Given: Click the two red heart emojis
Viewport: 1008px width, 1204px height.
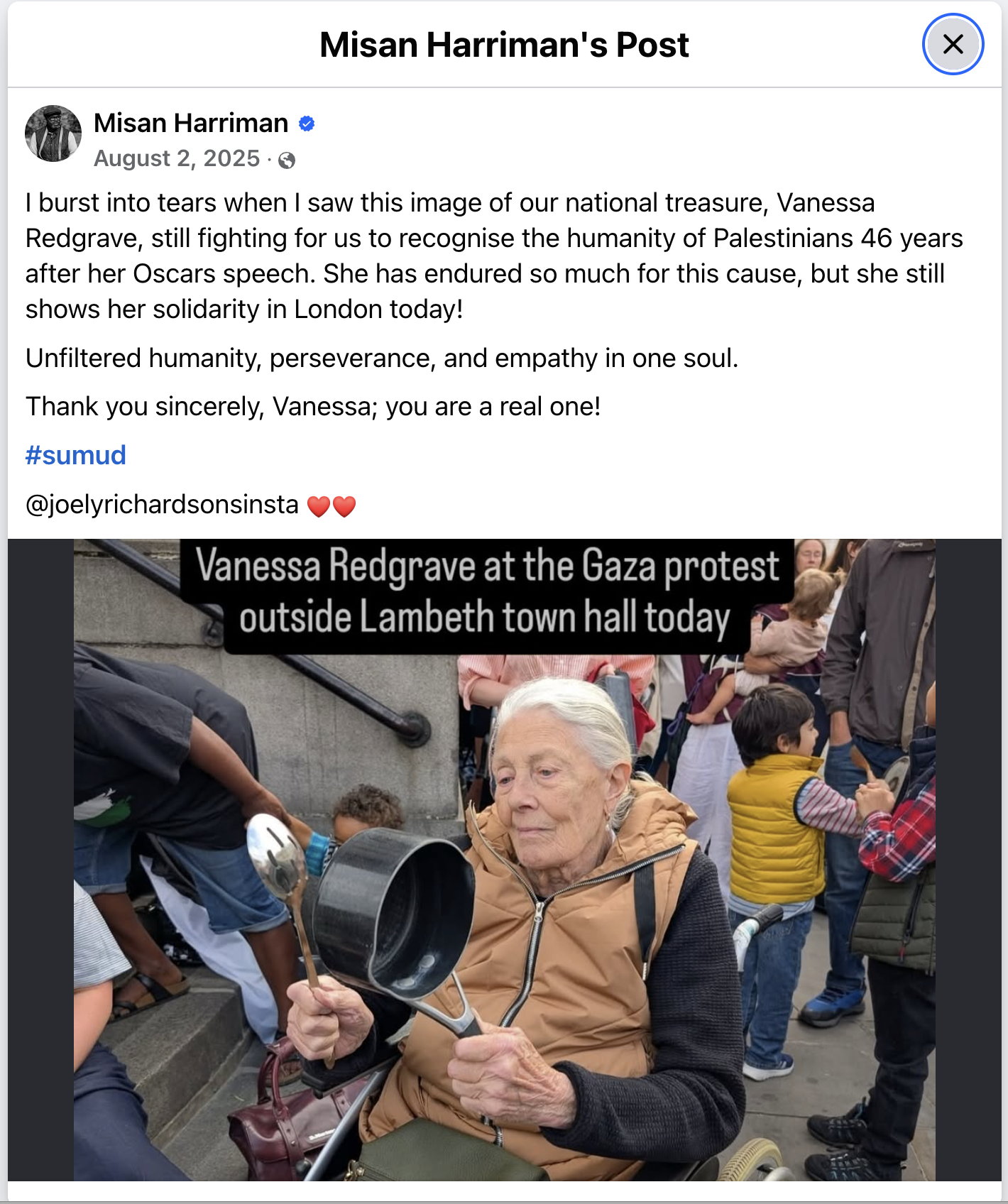Looking at the screenshot, I should pyautogui.click(x=332, y=506).
